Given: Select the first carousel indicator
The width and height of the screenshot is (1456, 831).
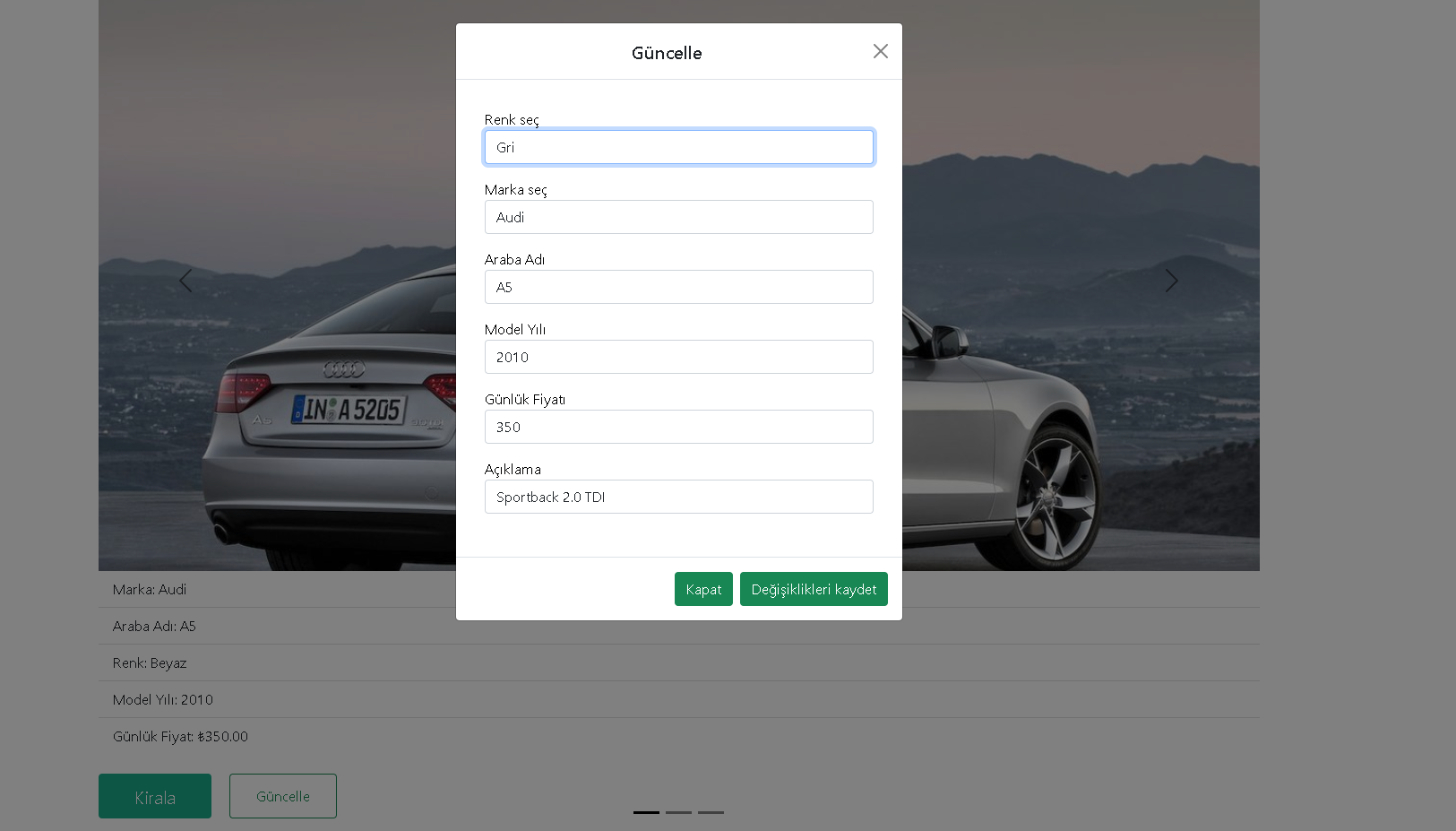Looking at the screenshot, I should click(646, 812).
